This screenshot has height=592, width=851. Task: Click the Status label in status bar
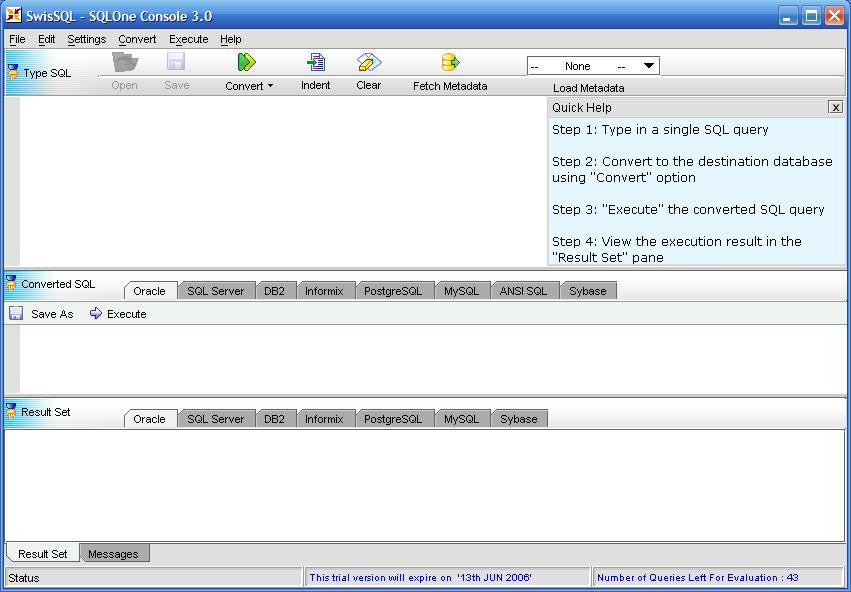[x=24, y=578]
